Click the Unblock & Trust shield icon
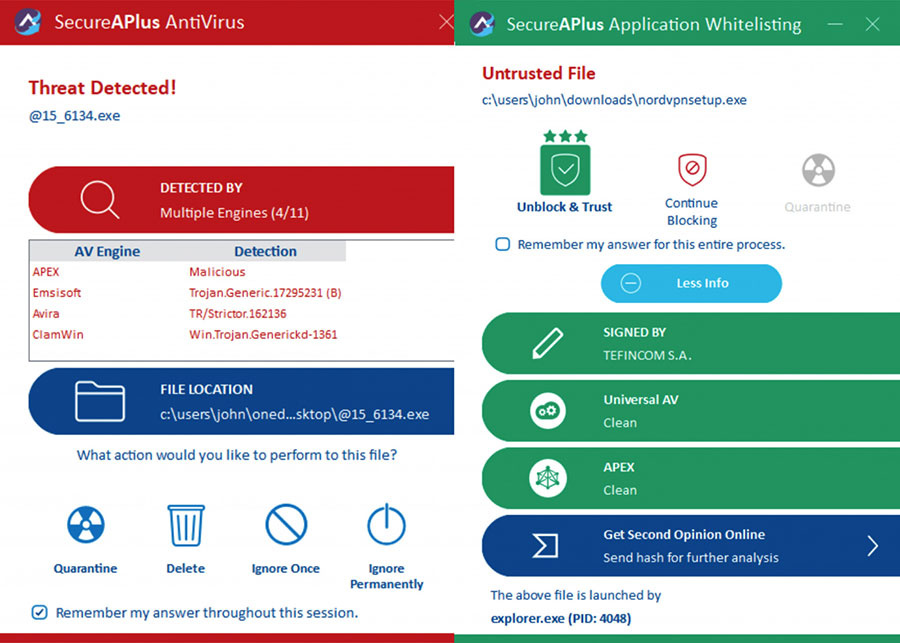Screen dimensions: 900x643 pyautogui.click(x=565, y=170)
